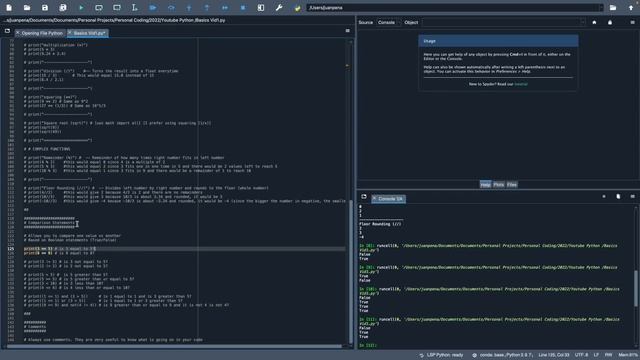Click the RW permissions status
Screen dimensions: 640x360
[608, 355]
